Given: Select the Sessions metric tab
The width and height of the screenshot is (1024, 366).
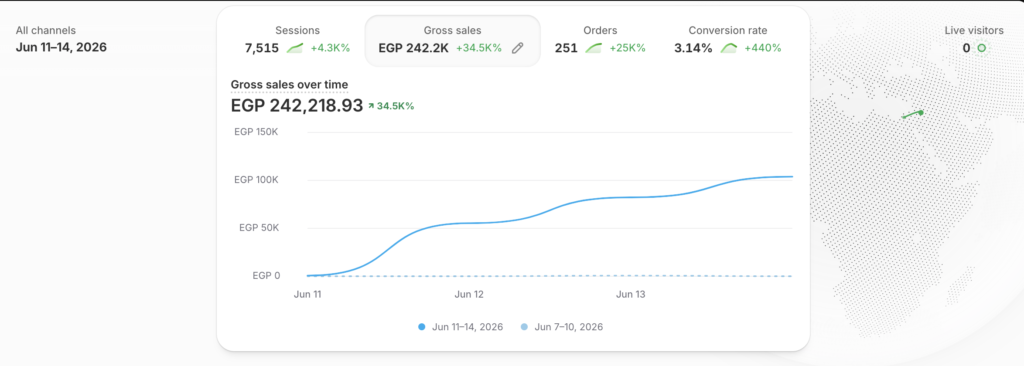Looking at the screenshot, I should click(x=297, y=40).
